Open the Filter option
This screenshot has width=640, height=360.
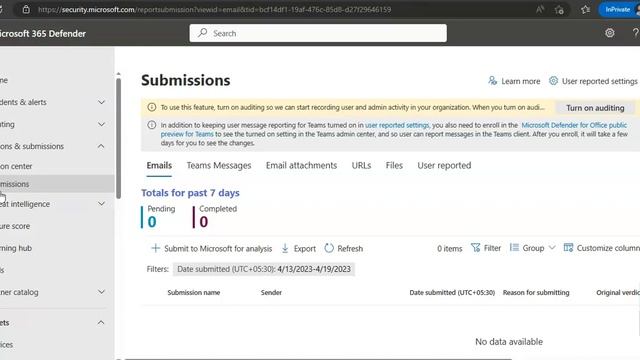(x=492, y=248)
